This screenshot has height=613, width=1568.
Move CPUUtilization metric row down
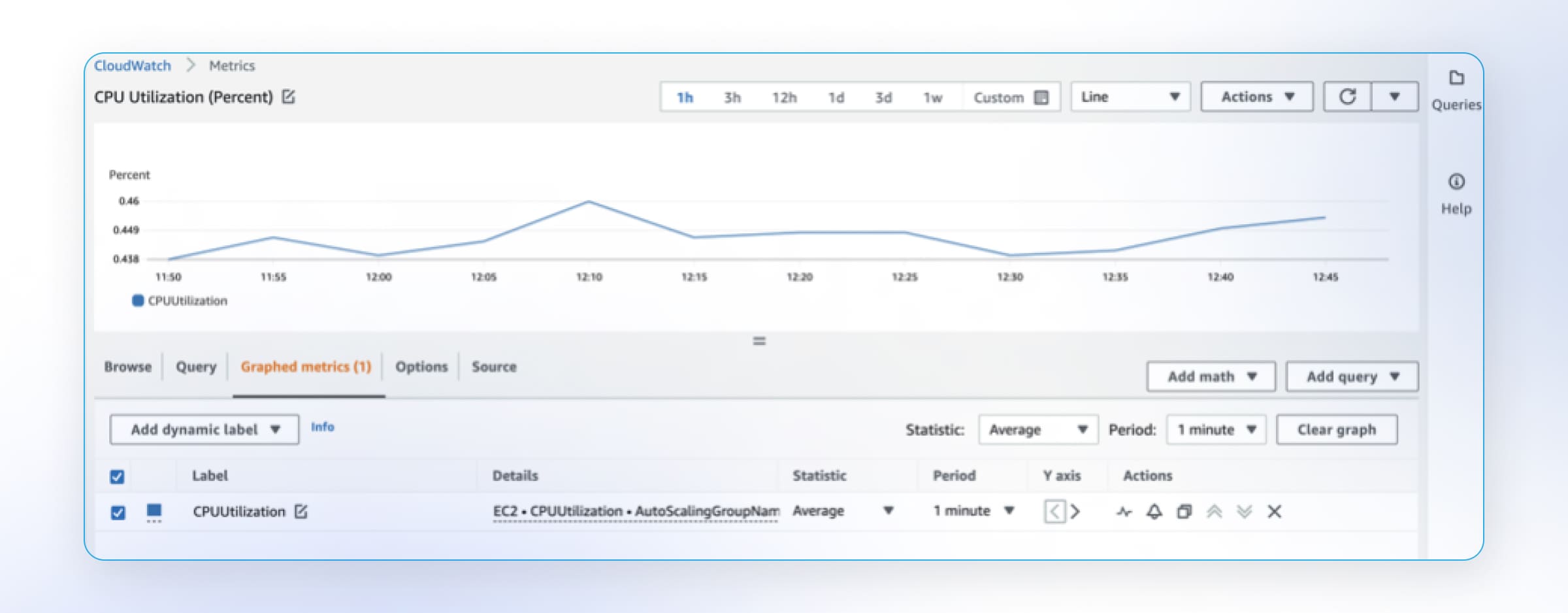1245,512
